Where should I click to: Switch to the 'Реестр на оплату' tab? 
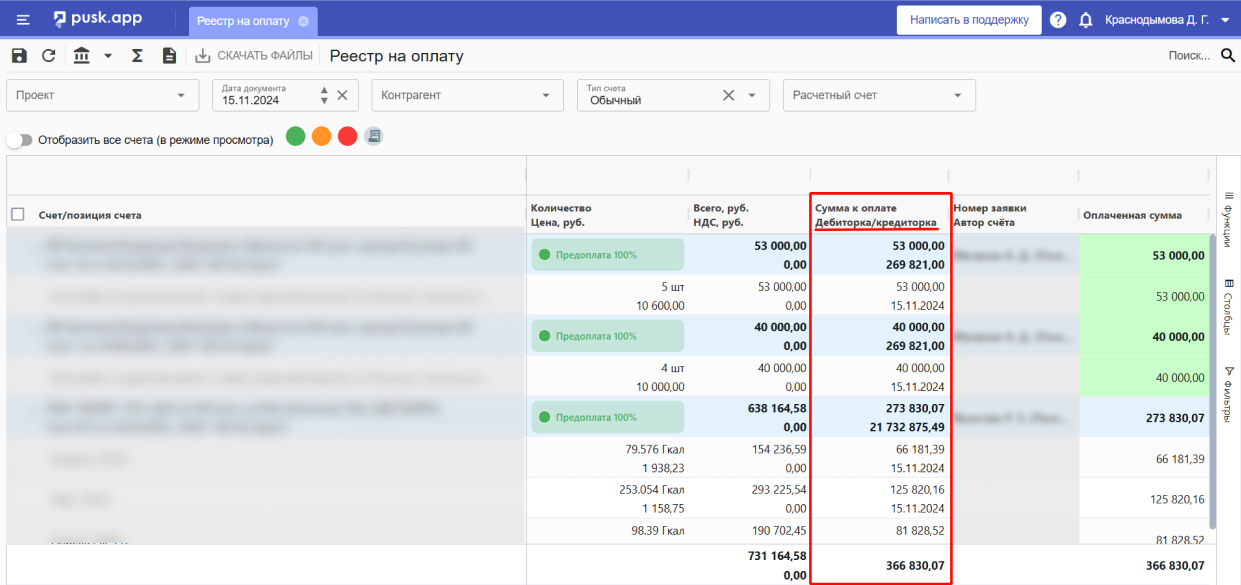[x=243, y=20]
